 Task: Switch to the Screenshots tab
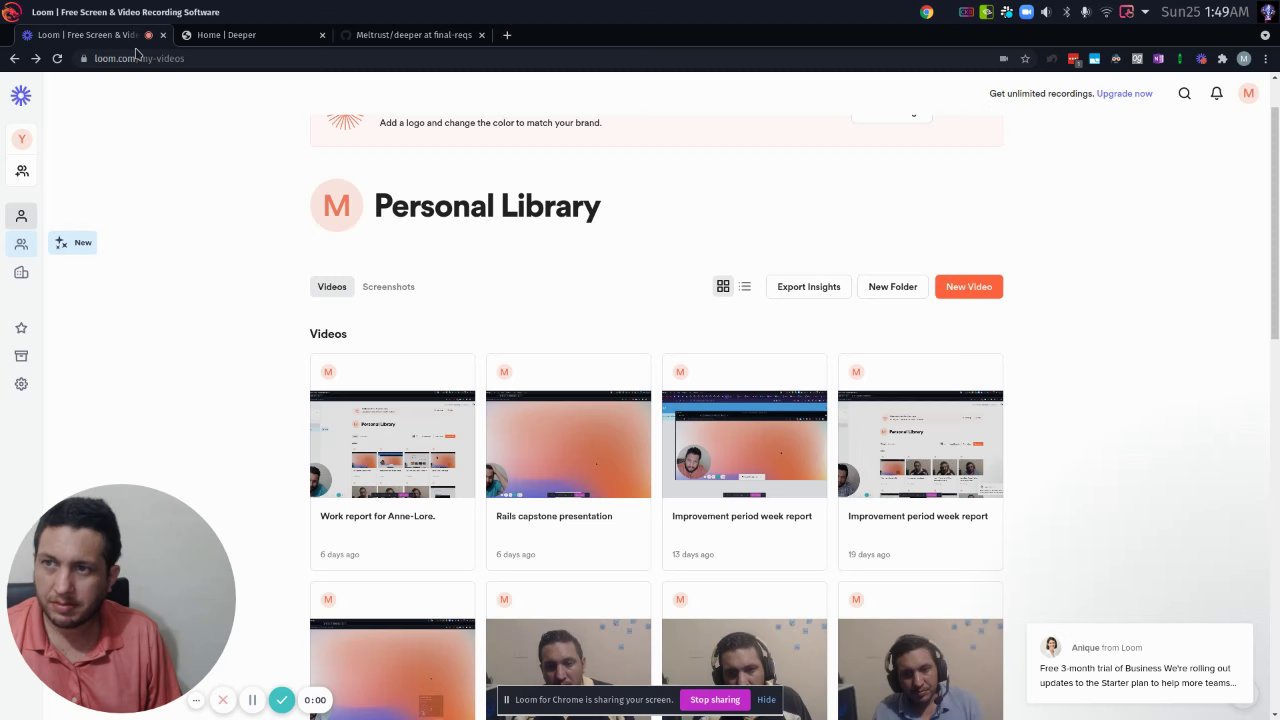tap(388, 287)
